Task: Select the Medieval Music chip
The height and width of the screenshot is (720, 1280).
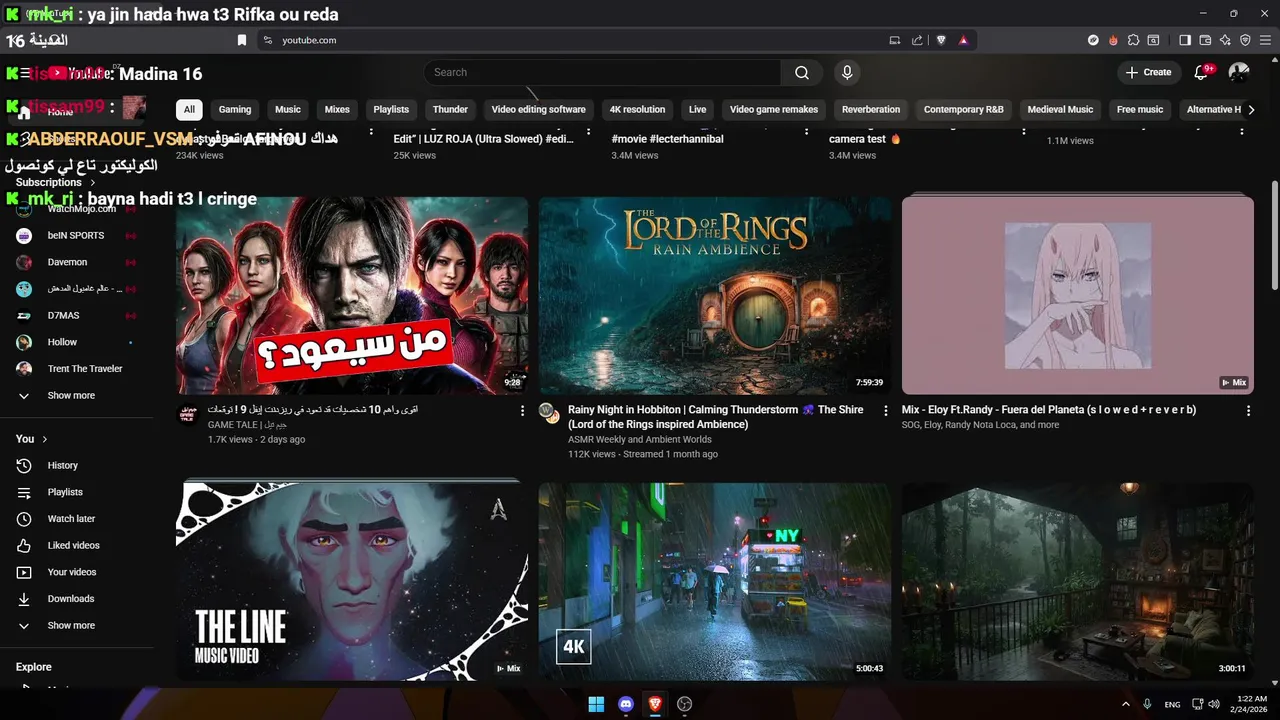Action: coord(1060,109)
